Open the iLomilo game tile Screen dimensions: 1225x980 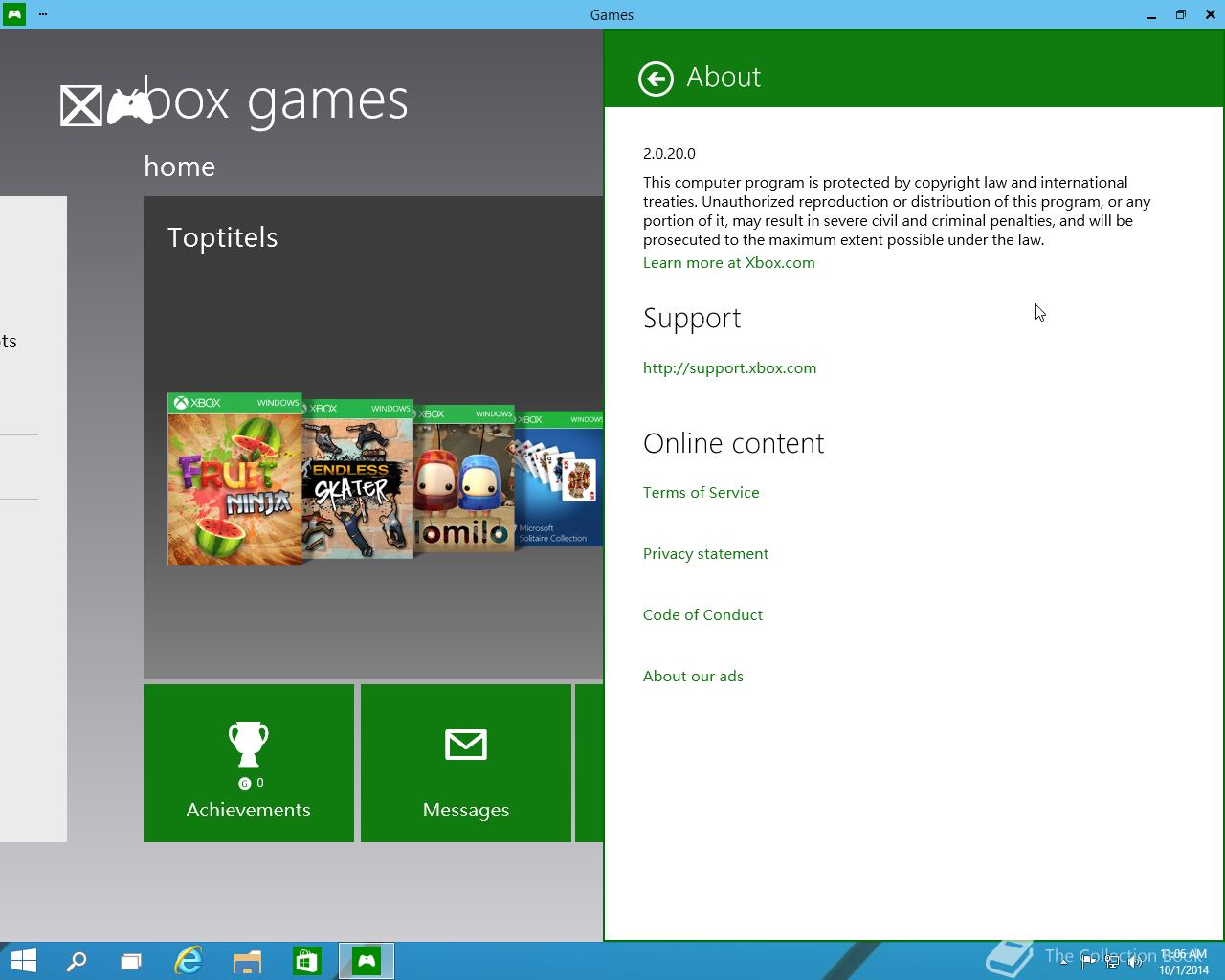click(464, 479)
